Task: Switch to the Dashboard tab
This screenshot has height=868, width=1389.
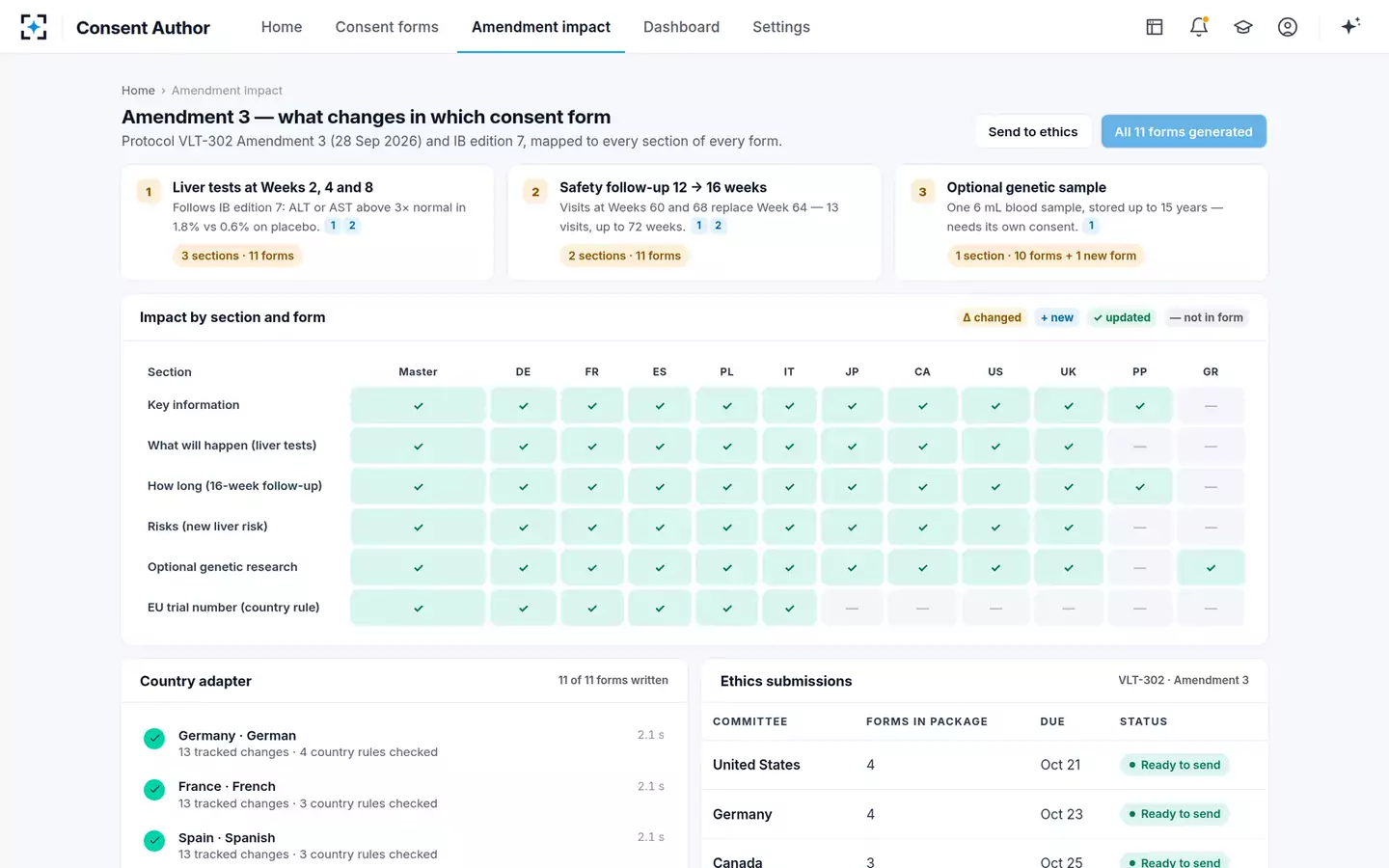Action: tap(681, 27)
